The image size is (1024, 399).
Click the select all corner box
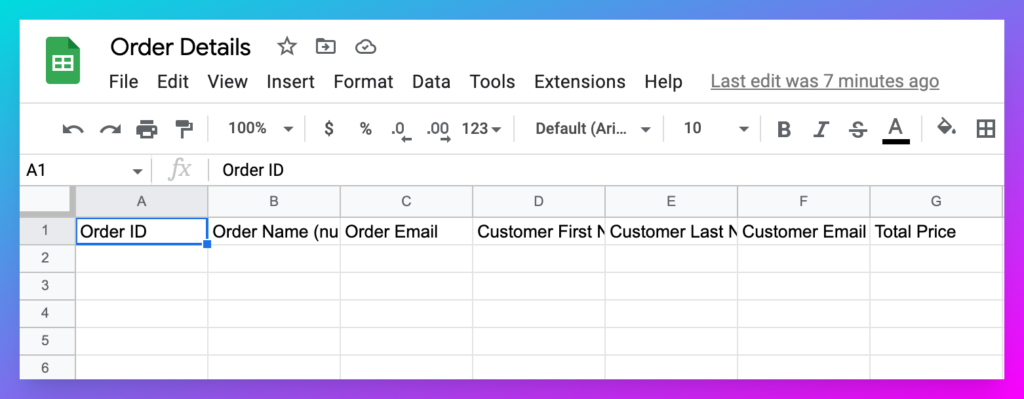(x=48, y=201)
